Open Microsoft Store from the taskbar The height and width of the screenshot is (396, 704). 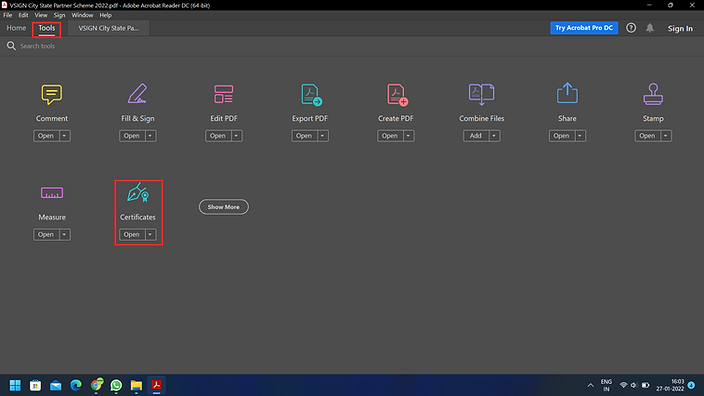click(35, 385)
